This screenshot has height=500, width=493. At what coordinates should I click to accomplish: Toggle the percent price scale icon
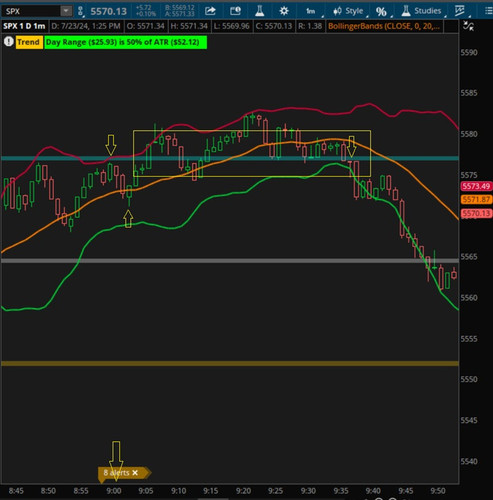pos(381,12)
